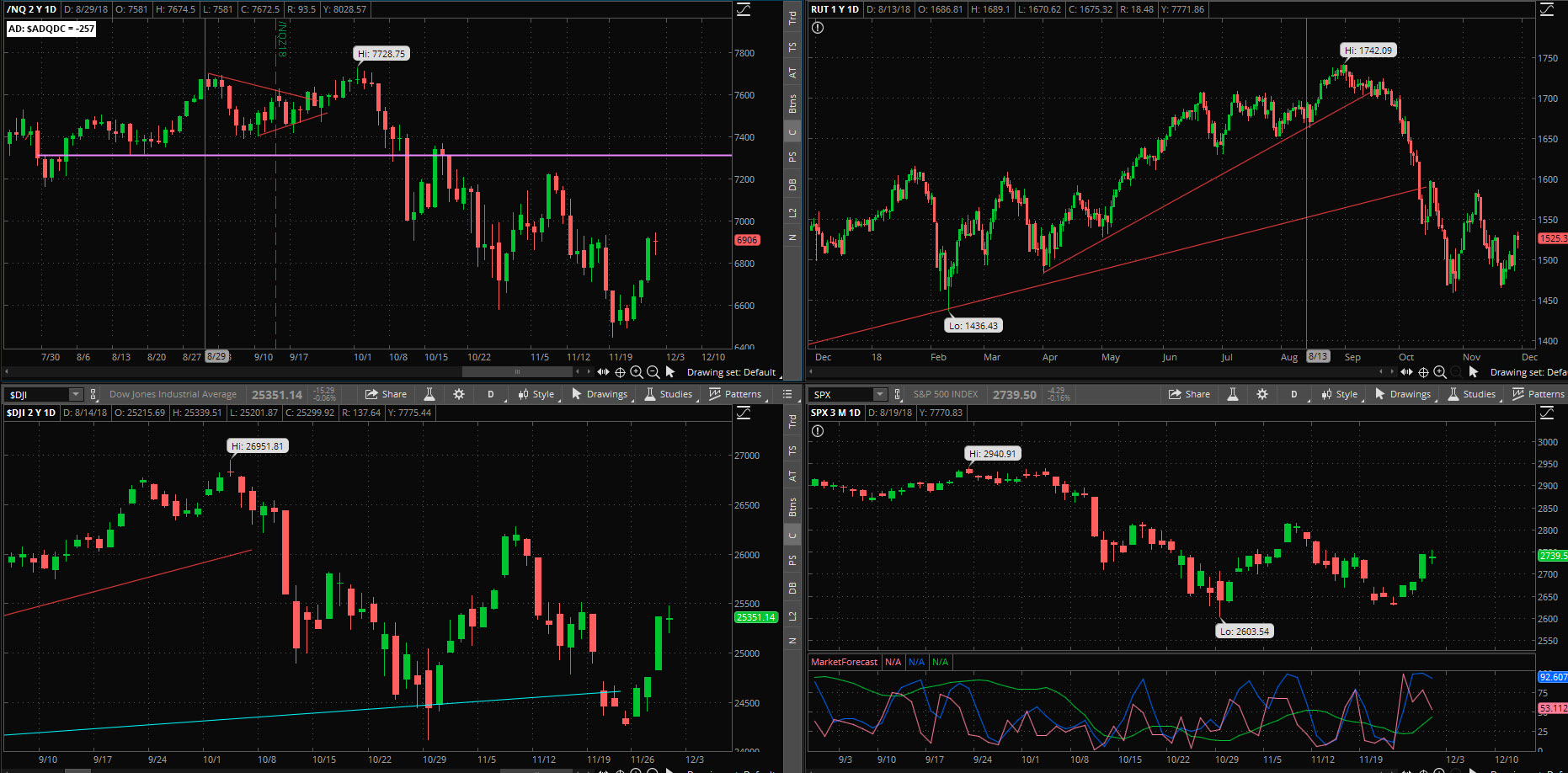Toggle the PS side tab beside the /NQ chart
This screenshot has width=1568, height=773.
(792, 157)
